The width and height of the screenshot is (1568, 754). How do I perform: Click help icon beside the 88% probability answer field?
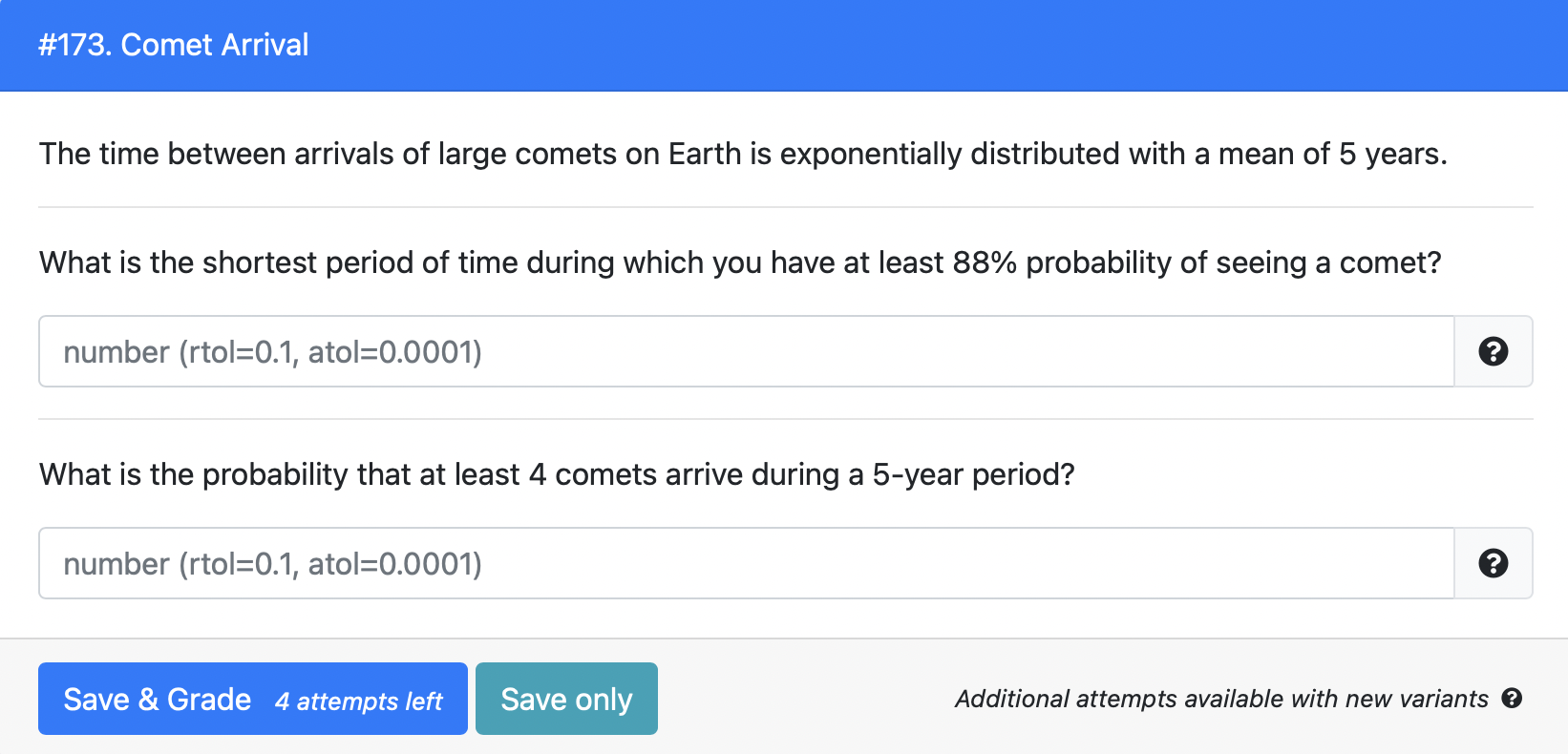click(x=1493, y=351)
